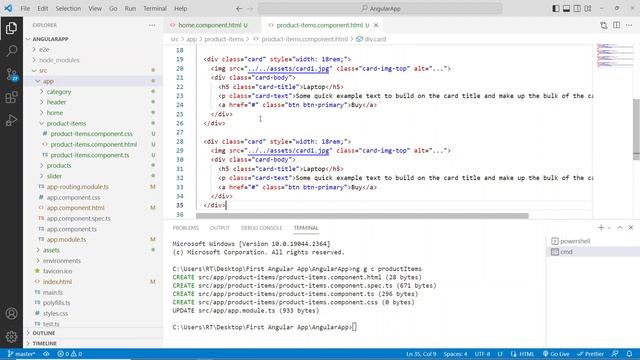Click UTF-8 encoding indicator
Viewport: 640px width, 360px height.
[482, 354]
